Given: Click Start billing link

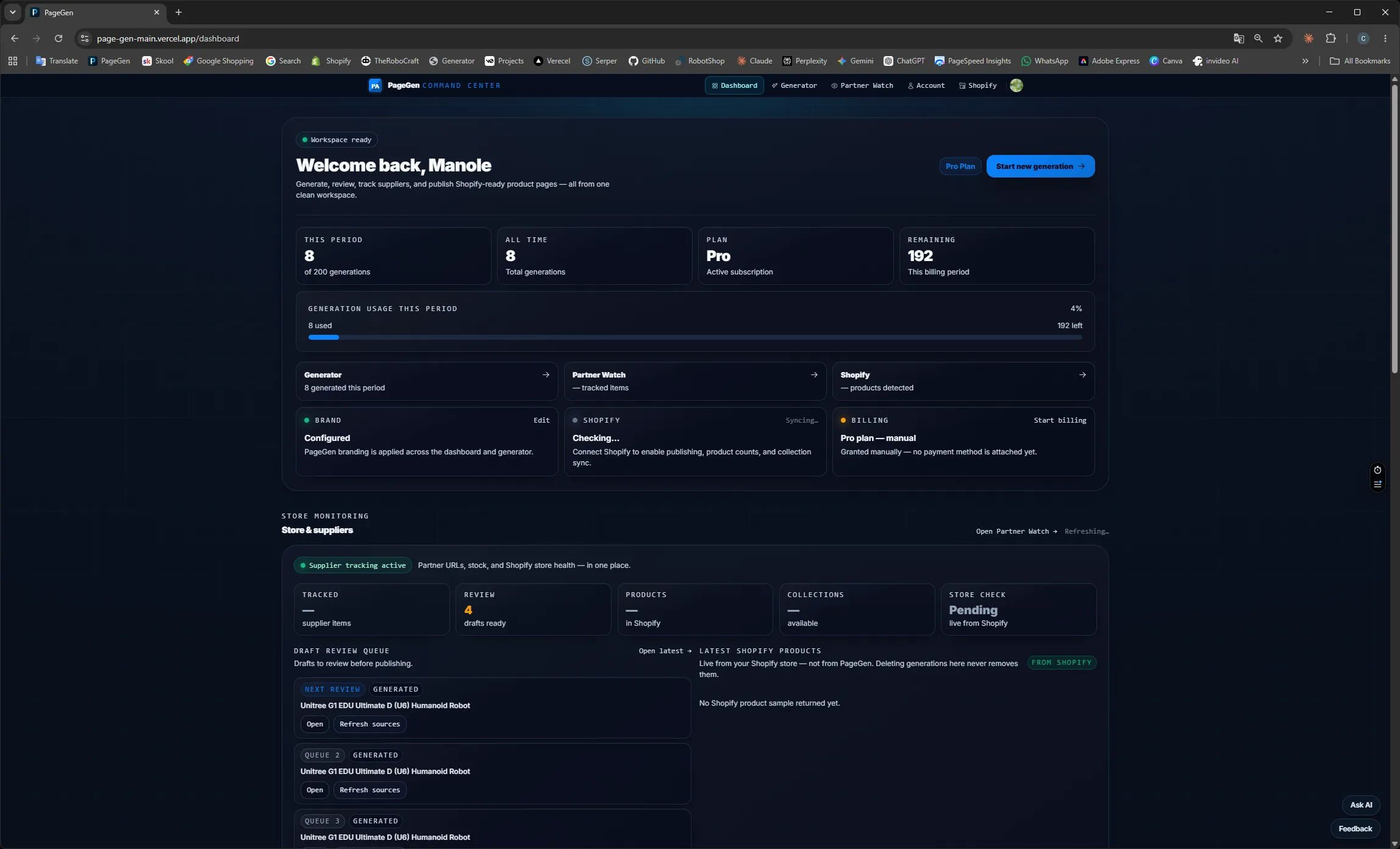Looking at the screenshot, I should point(1060,421).
